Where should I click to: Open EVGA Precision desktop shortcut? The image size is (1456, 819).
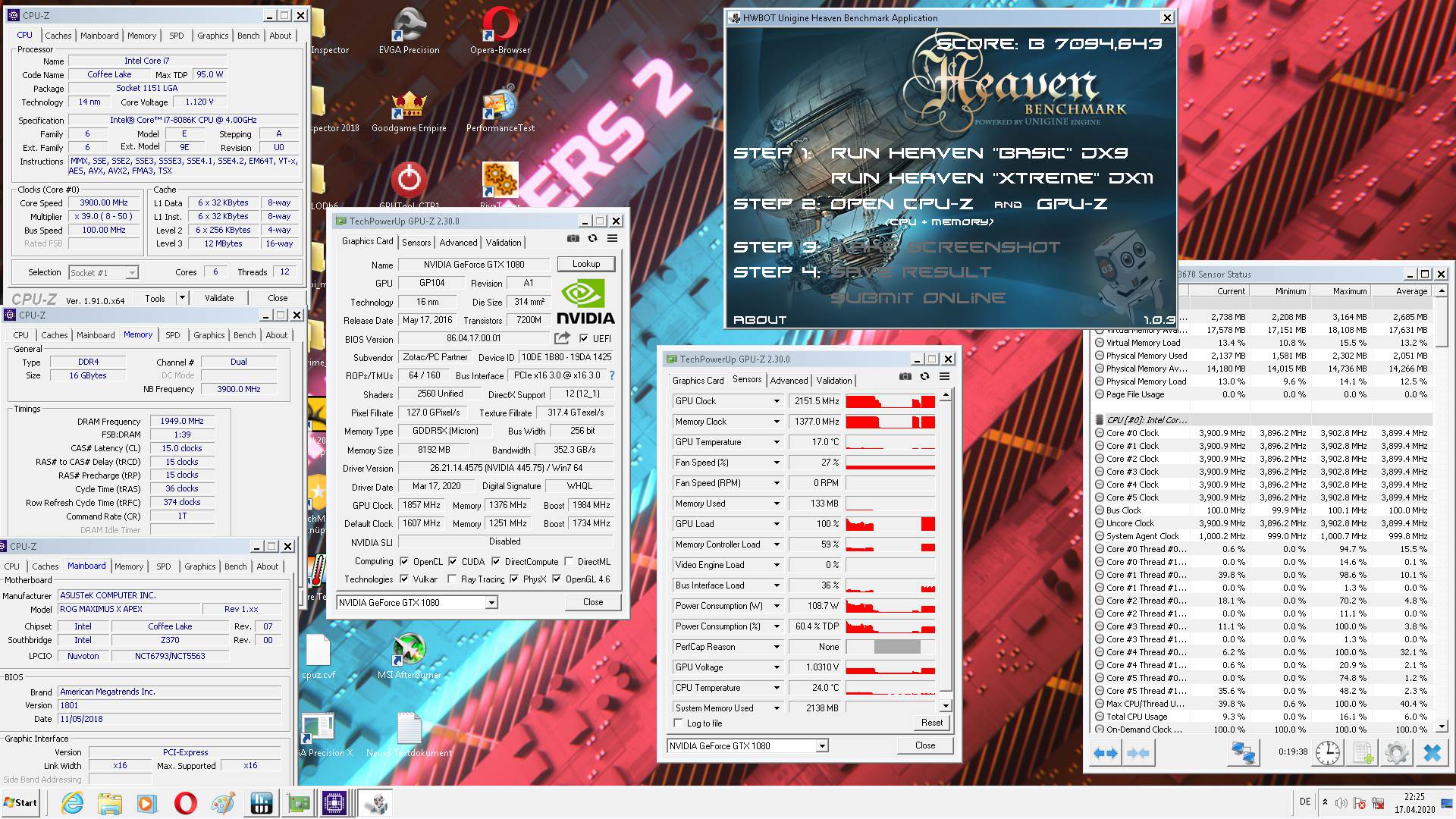click(x=409, y=32)
